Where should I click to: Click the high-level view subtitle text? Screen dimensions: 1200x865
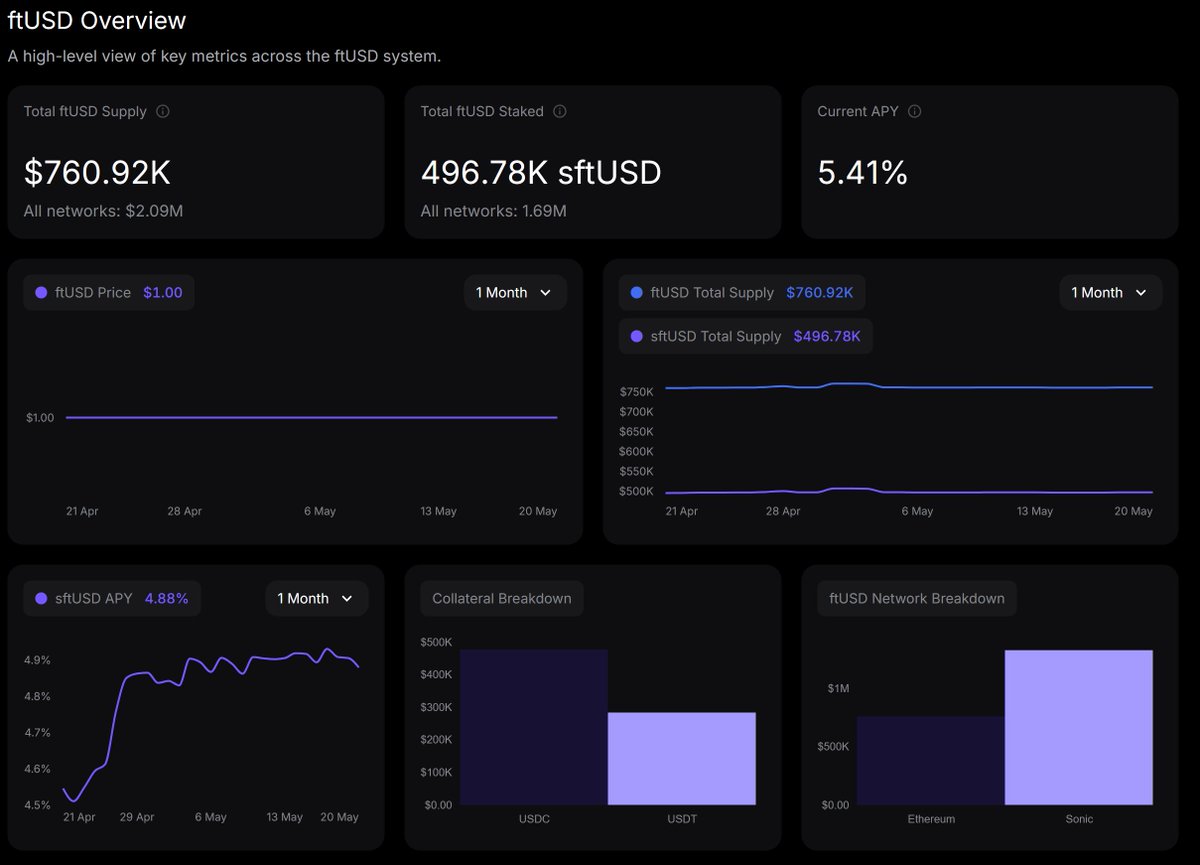[x=224, y=56]
